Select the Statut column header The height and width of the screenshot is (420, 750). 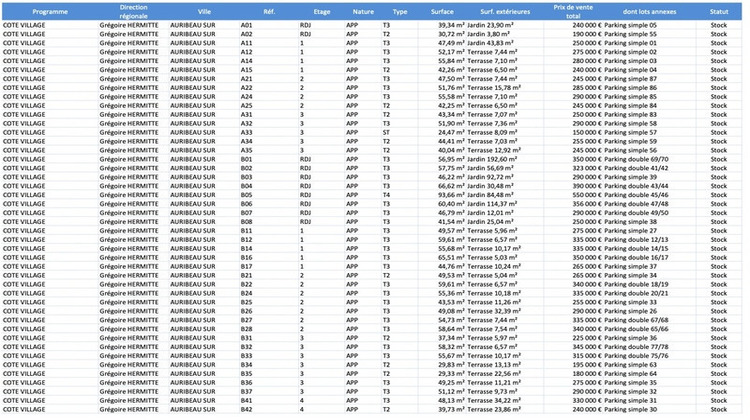[x=718, y=11]
